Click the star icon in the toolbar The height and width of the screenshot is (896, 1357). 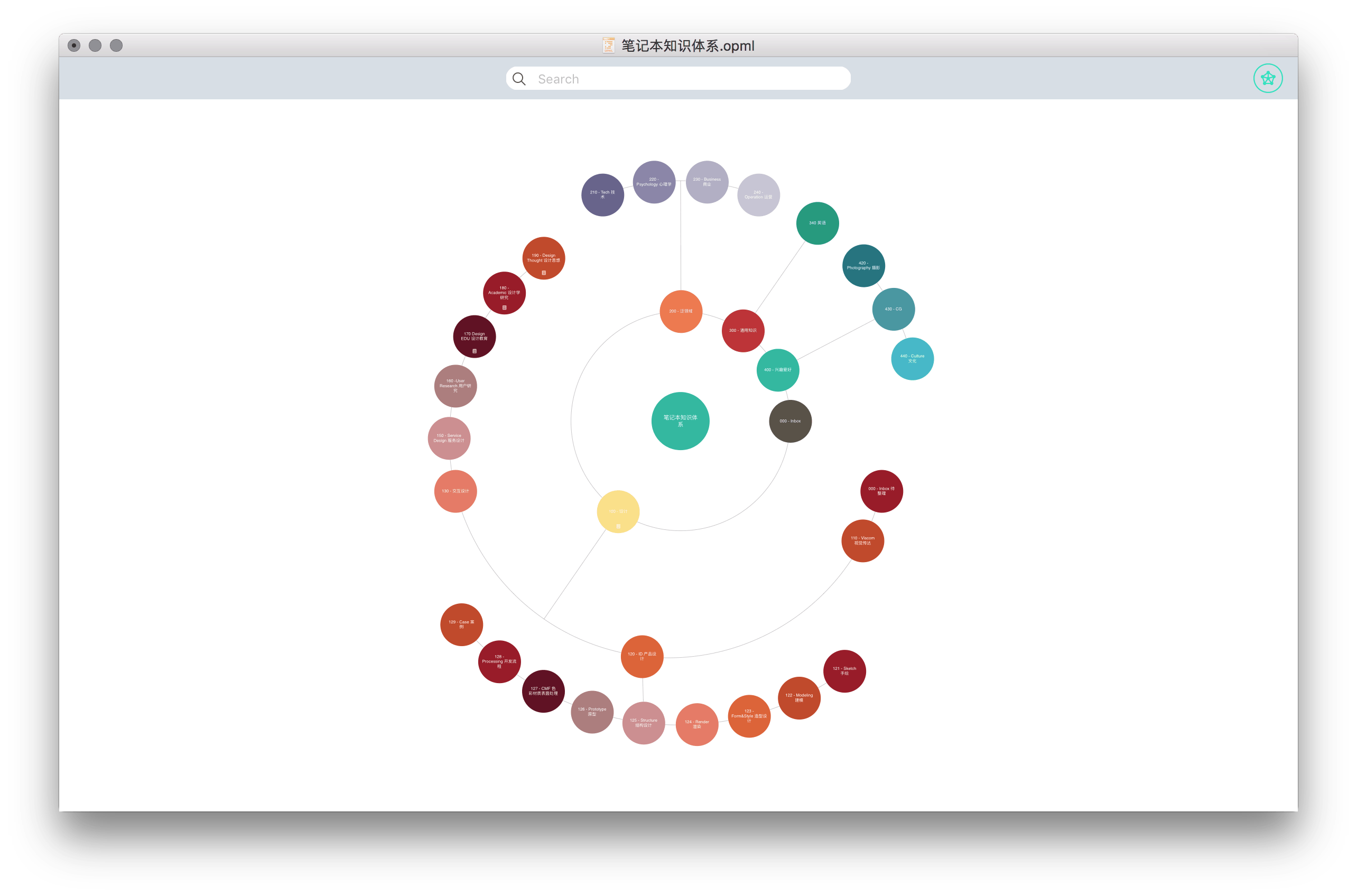pyautogui.click(x=1267, y=78)
